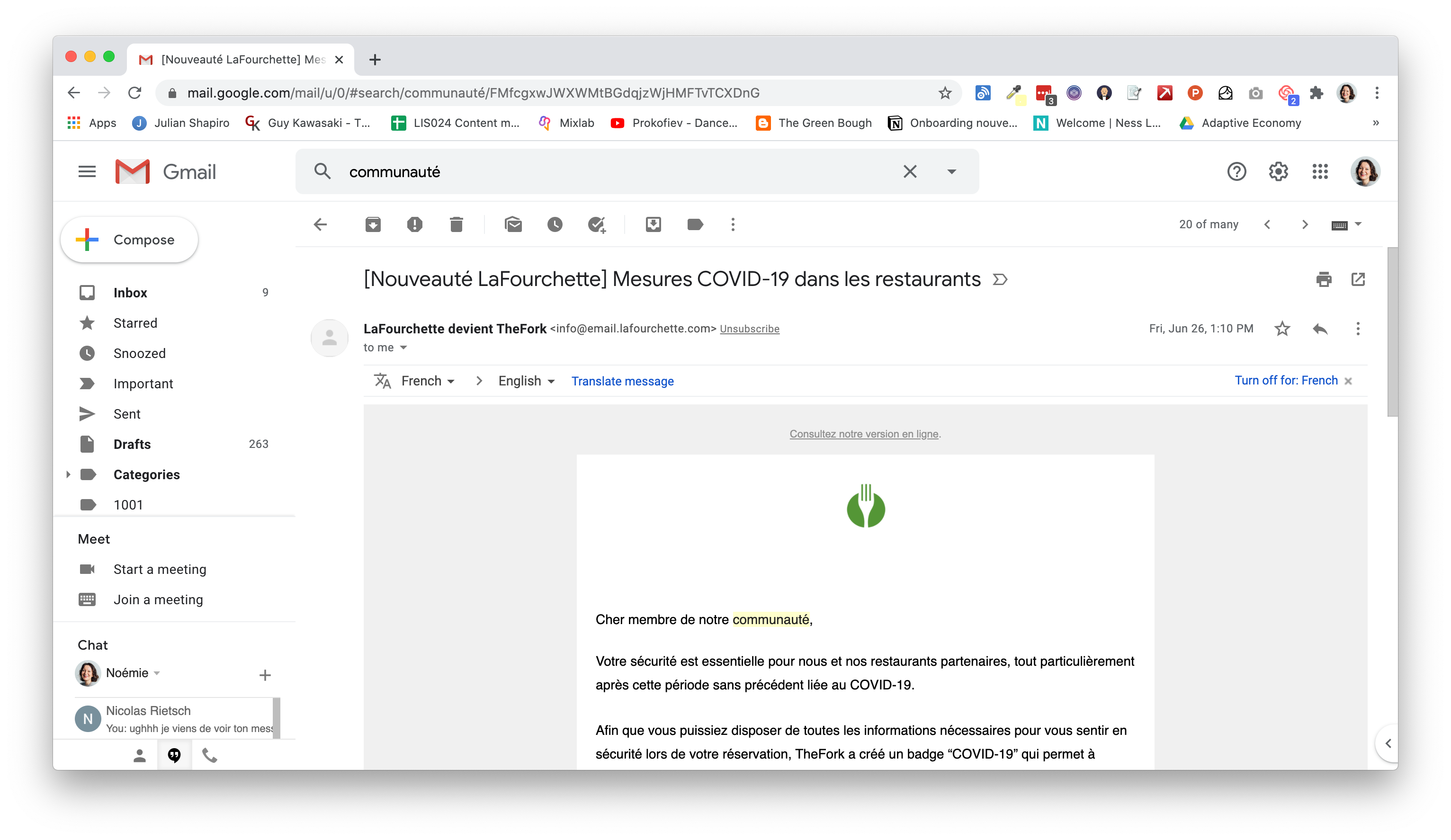Print the whole conversation

tap(1323, 279)
